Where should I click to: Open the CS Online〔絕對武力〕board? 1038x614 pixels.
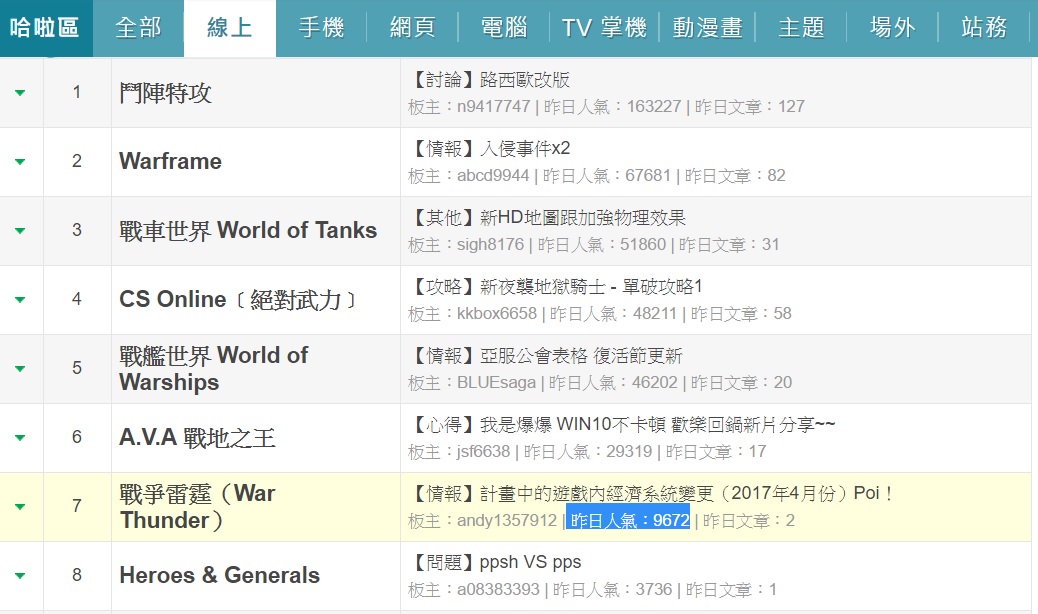(238, 300)
